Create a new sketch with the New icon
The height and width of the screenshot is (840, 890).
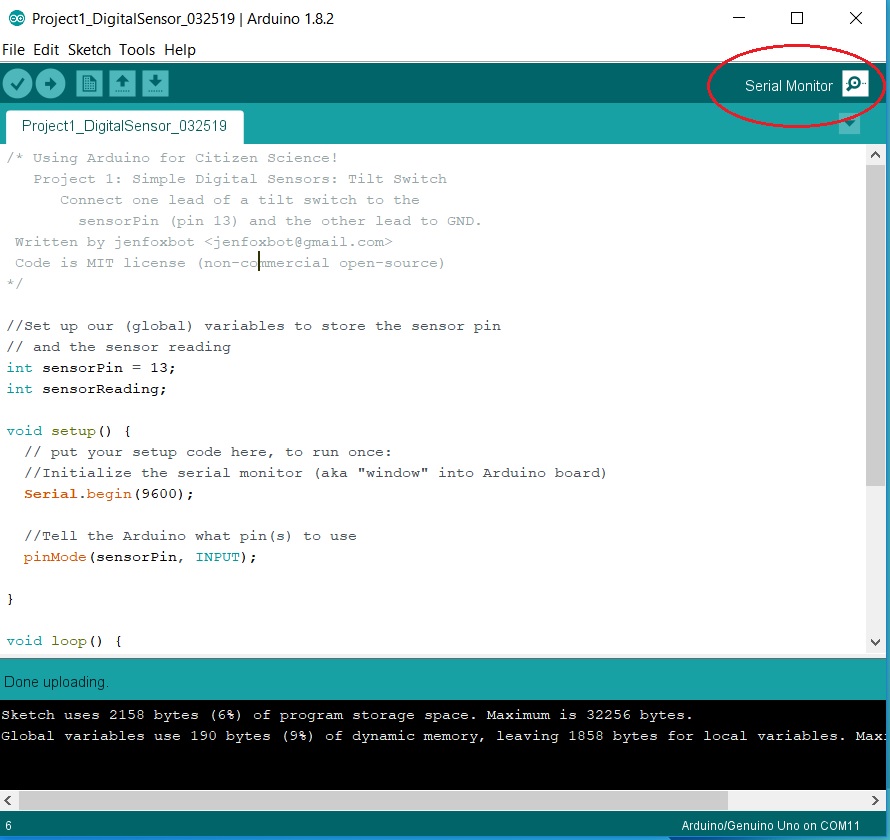[x=89, y=83]
